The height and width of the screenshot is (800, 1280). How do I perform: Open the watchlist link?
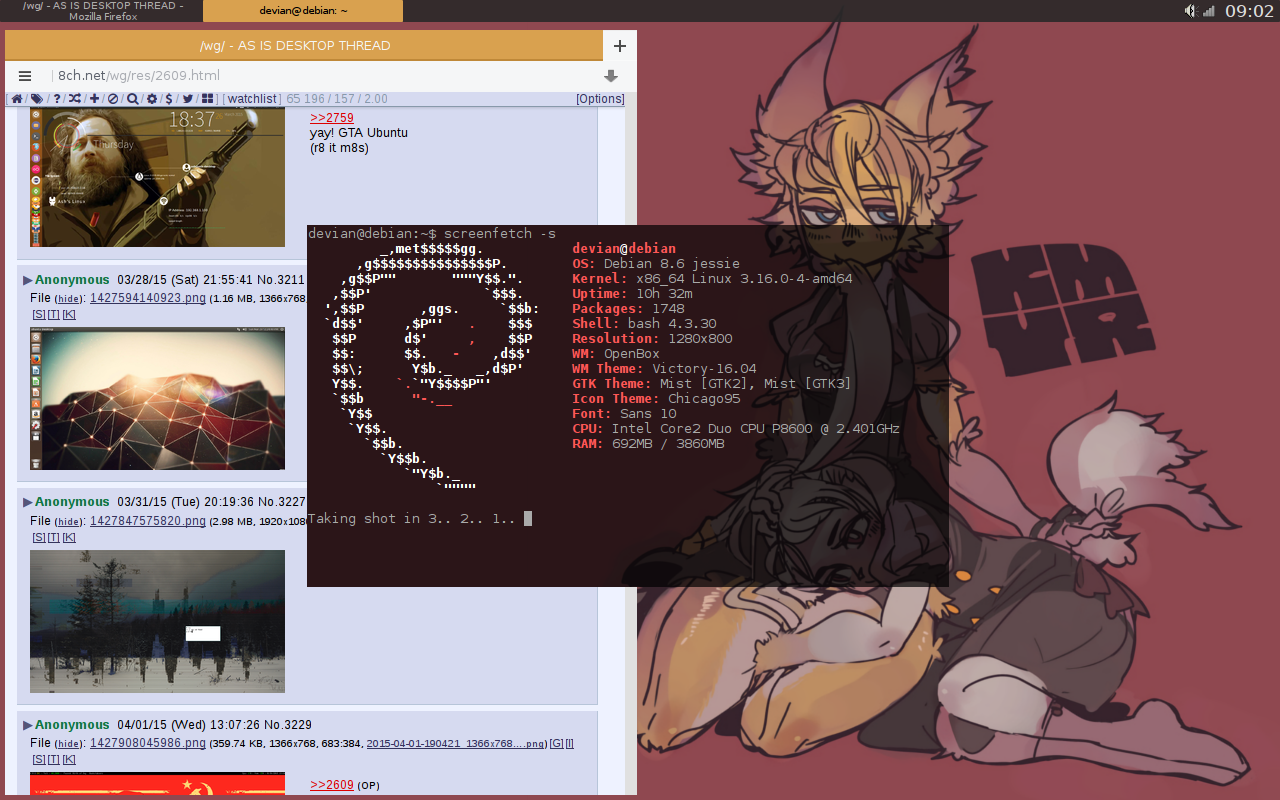pos(252,99)
